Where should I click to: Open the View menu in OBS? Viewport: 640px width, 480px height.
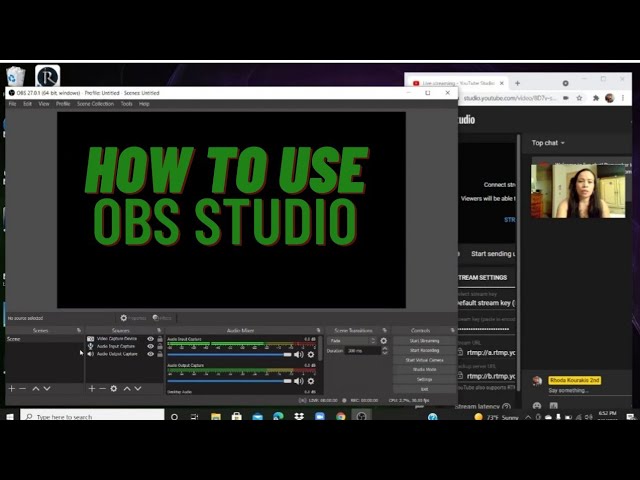click(44, 104)
